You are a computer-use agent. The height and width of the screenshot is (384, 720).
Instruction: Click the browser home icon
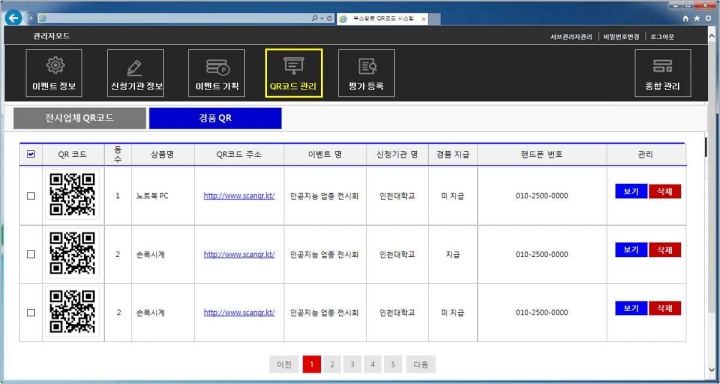[686, 18]
